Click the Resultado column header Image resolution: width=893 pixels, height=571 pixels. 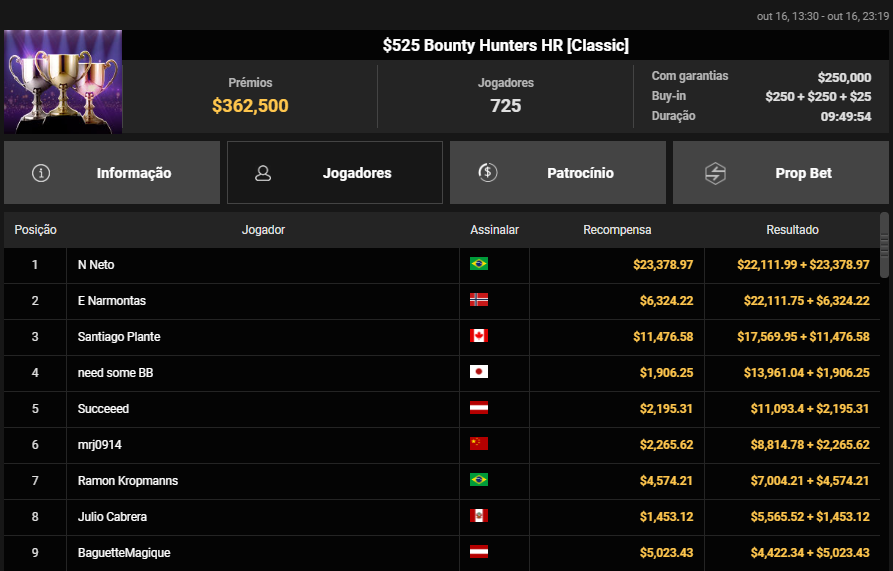(x=792, y=230)
